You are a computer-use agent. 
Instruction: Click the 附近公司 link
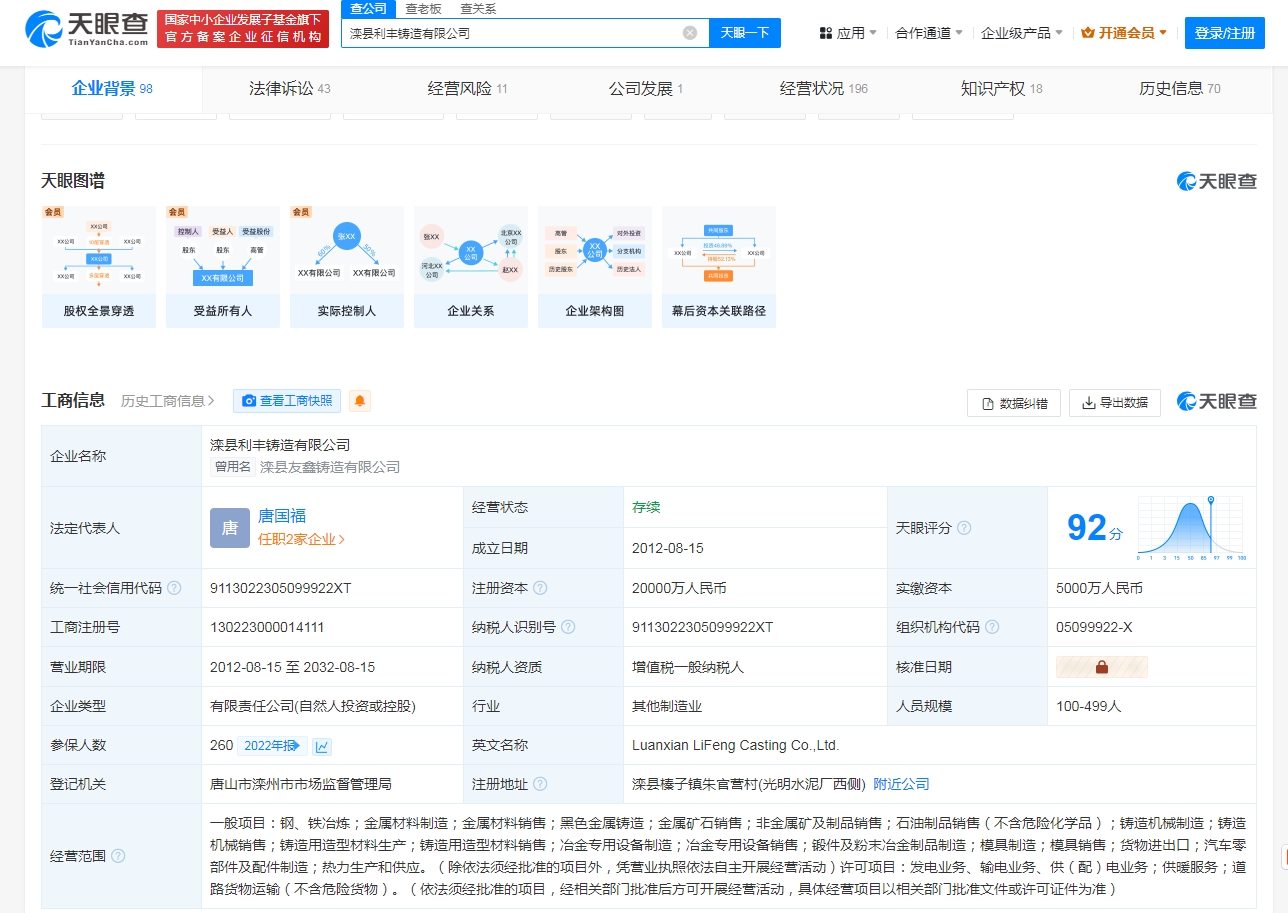pyautogui.click(x=901, y=784)
